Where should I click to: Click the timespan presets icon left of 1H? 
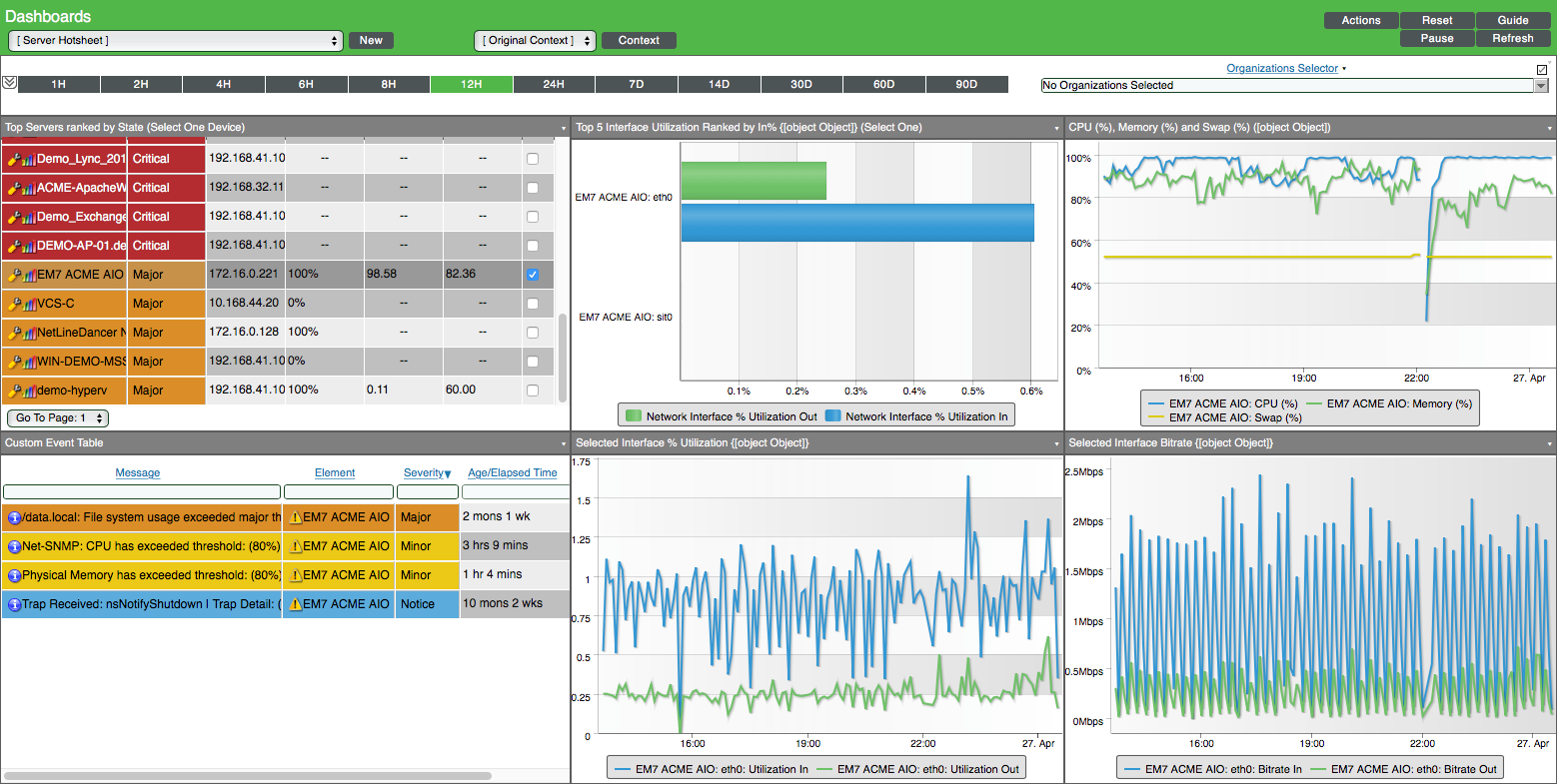9,84
